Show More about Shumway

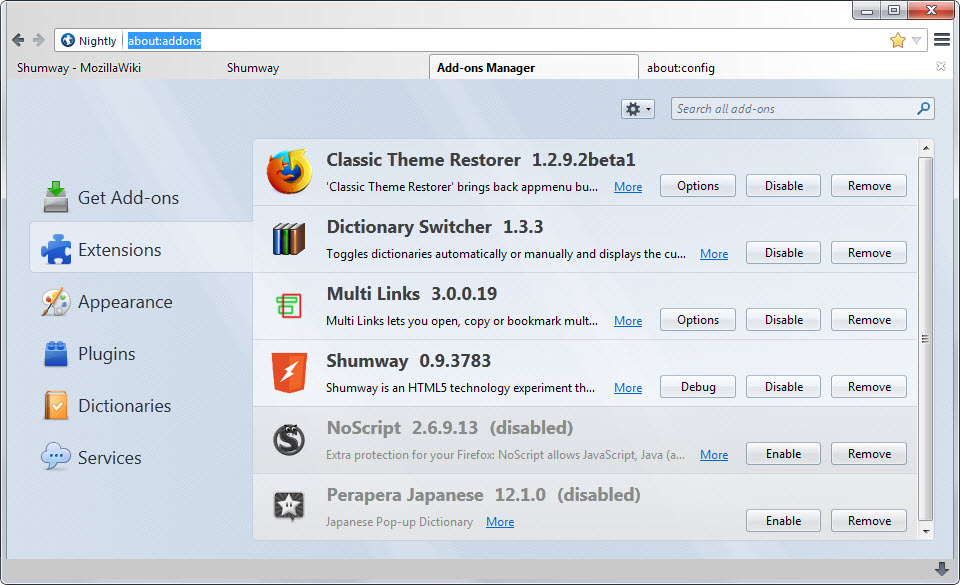click(628, 388)
